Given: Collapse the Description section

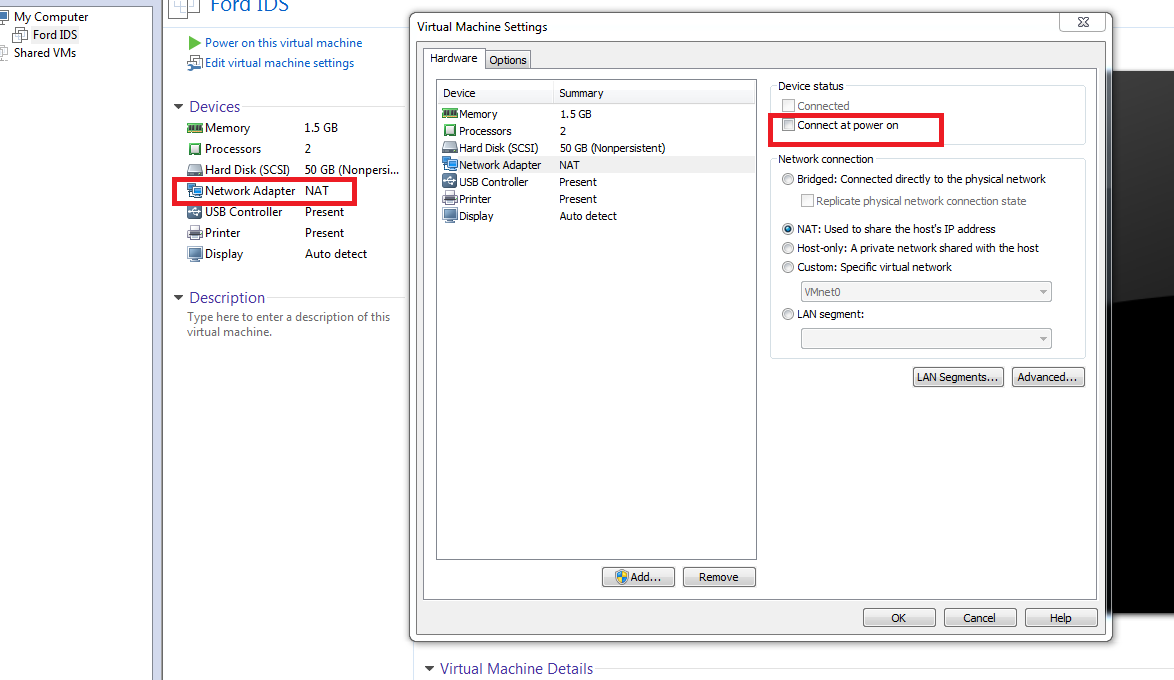Looking at the screenshot, I should (x=178, y=297).
